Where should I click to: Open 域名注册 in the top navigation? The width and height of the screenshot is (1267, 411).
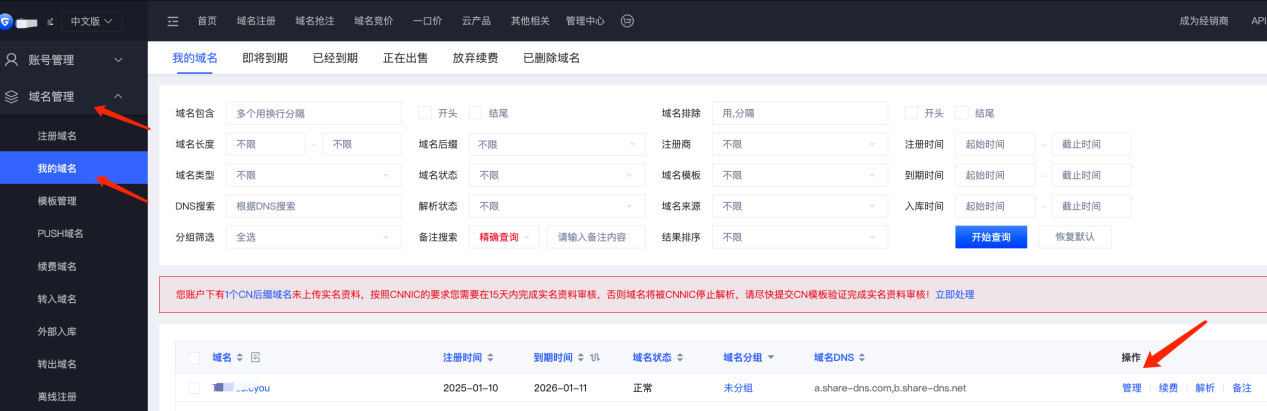click(x=256, y=21)
